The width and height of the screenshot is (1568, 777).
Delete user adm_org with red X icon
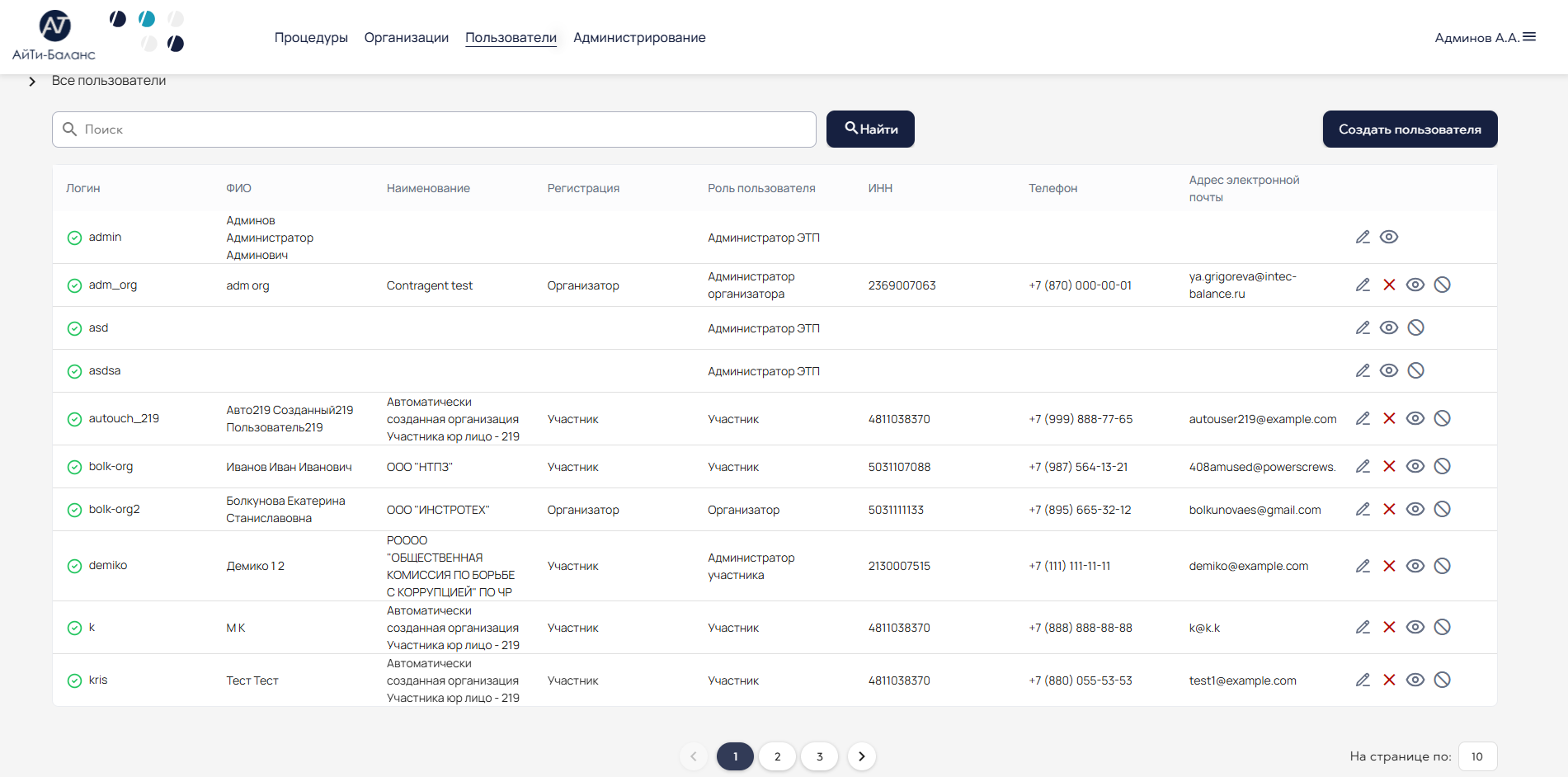pos(1390,285)
